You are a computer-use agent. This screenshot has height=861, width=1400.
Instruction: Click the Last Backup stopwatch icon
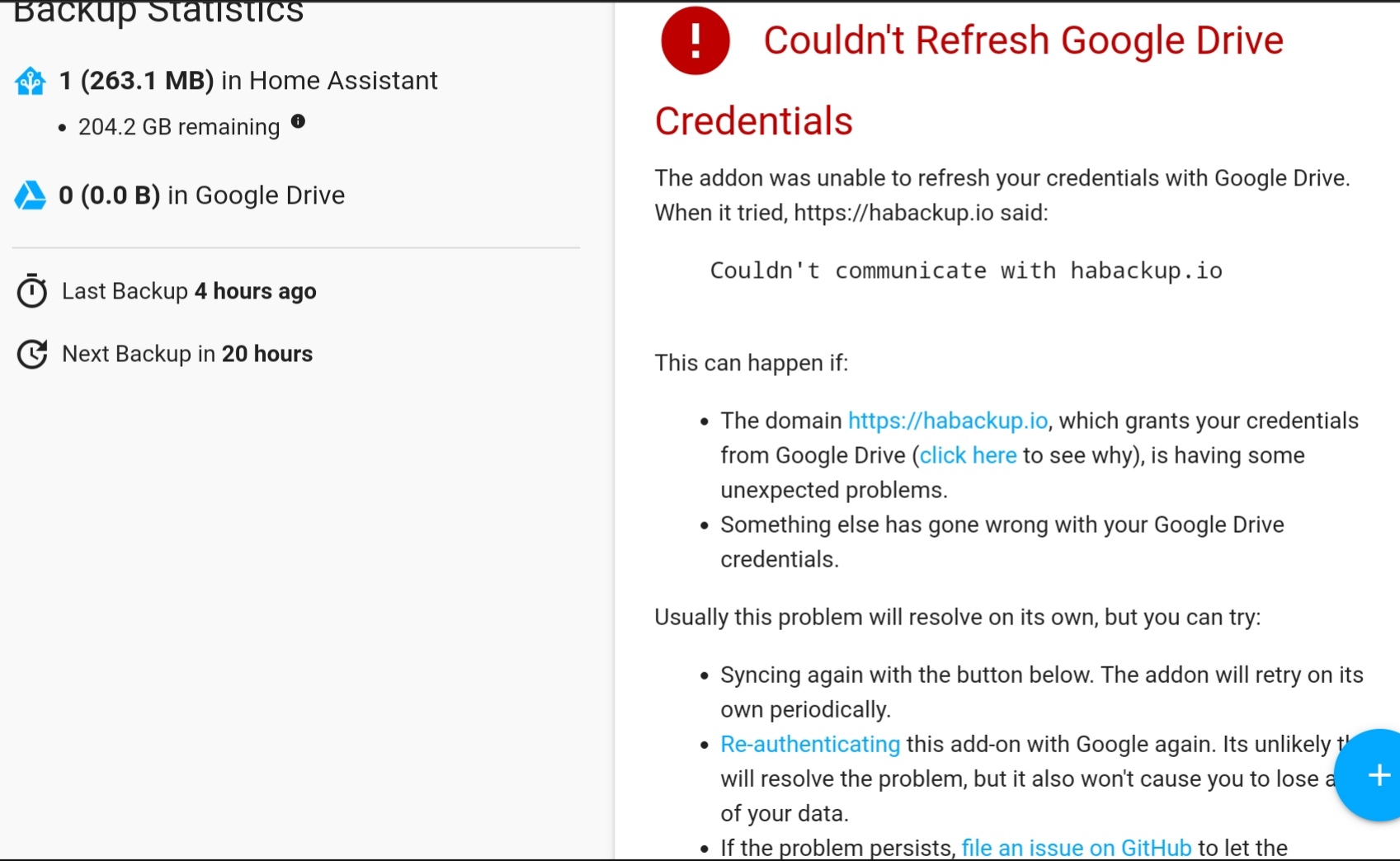[x=32, y=291]
